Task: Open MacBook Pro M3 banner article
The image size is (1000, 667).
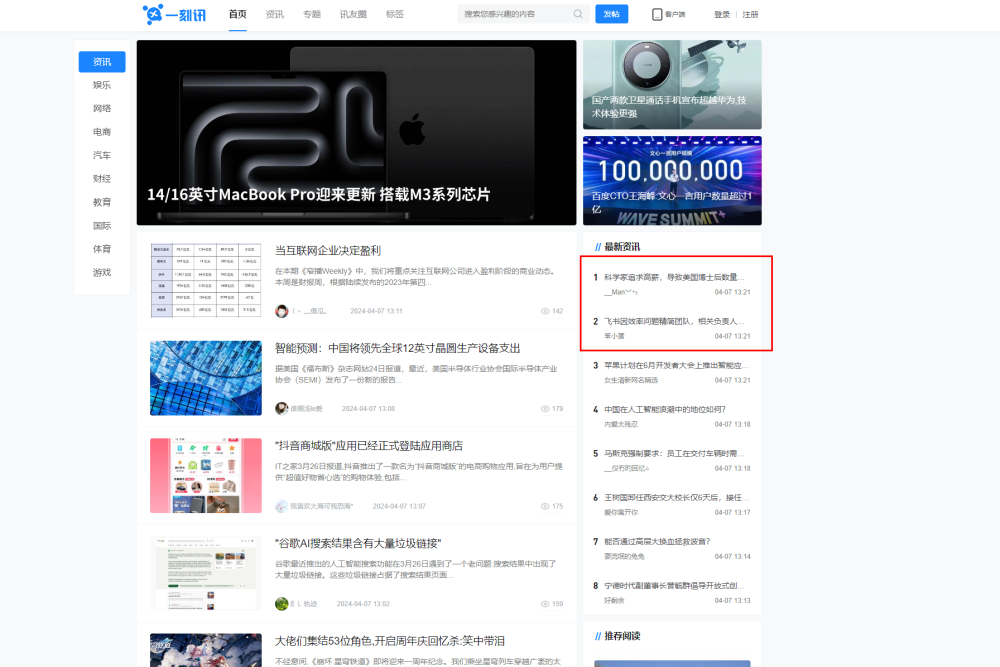Action: pyautogui.click(x=356, y=133)
